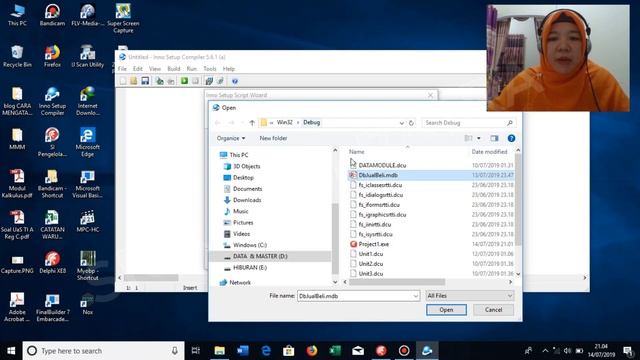Open File menu in Inno Setup Compiler
Viewport: 640px width, 360px height.
pyautogui.click(x=122, y=69)
